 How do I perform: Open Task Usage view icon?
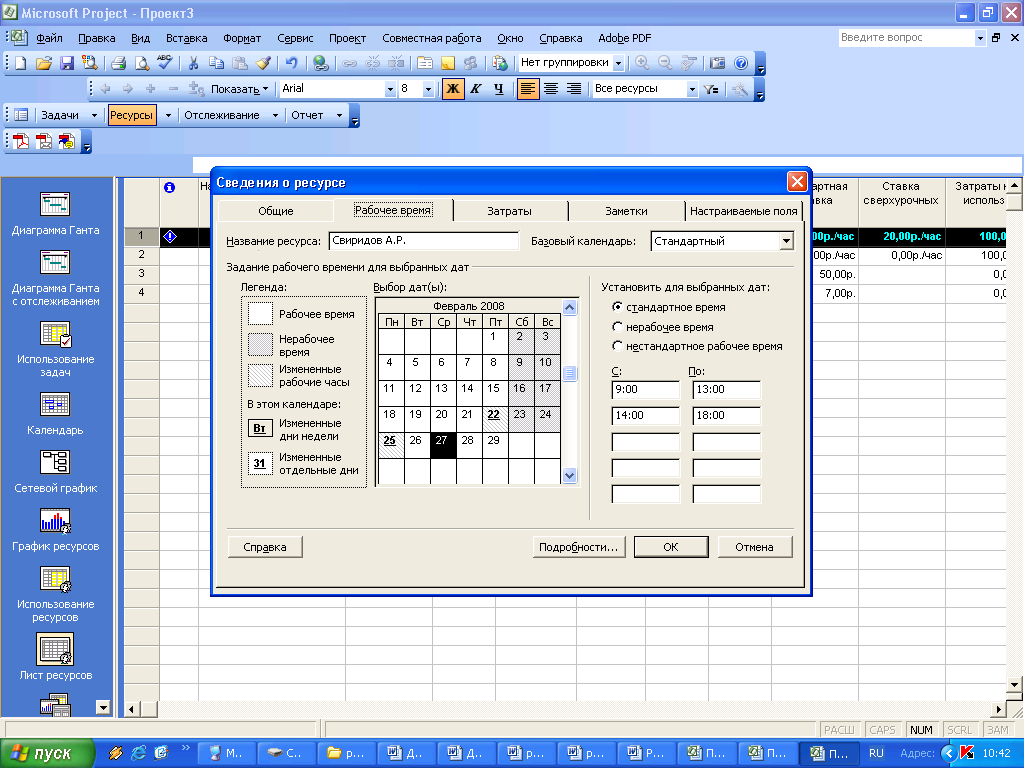coord(55,334)
